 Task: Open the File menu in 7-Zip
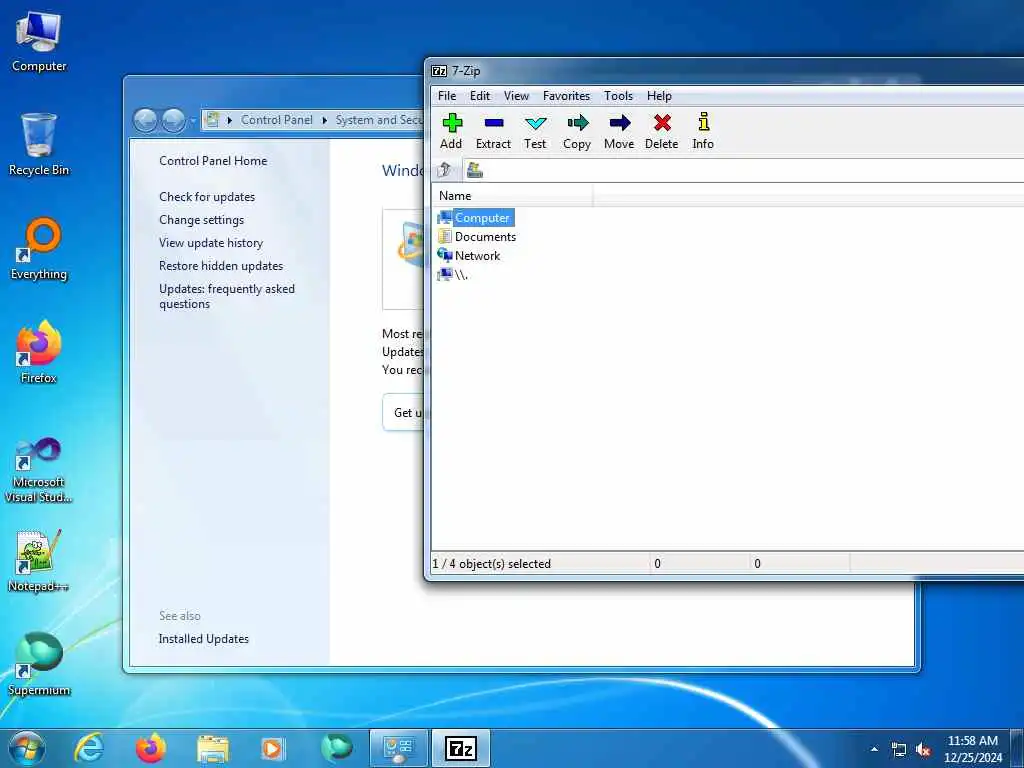pos(447,96)
